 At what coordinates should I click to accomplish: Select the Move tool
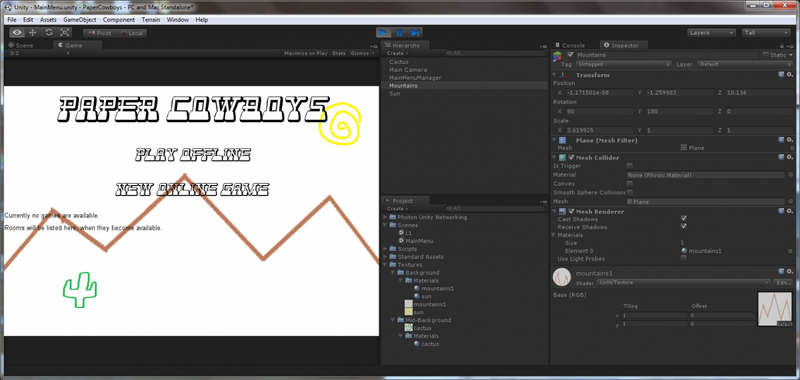click(x=33, y=33)
